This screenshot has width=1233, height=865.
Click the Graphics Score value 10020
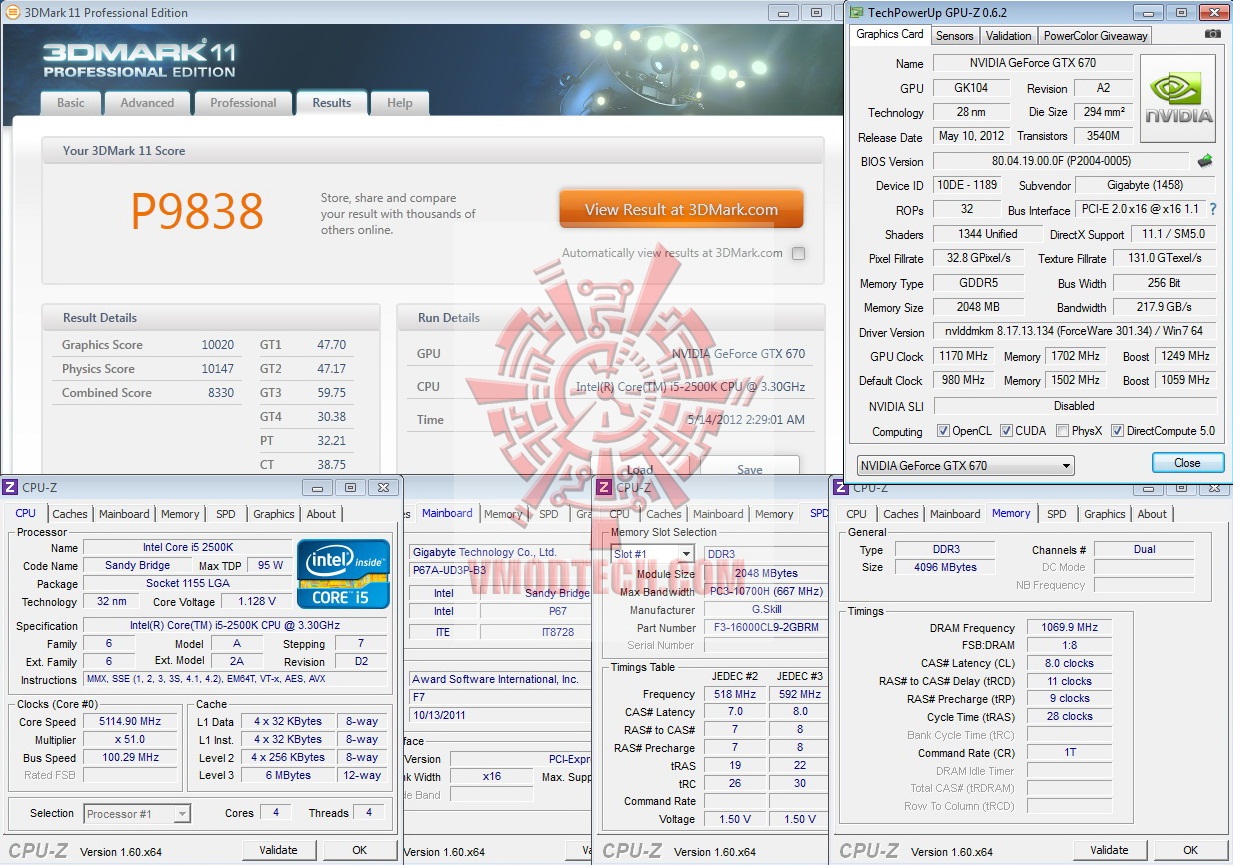click(217, 345)
